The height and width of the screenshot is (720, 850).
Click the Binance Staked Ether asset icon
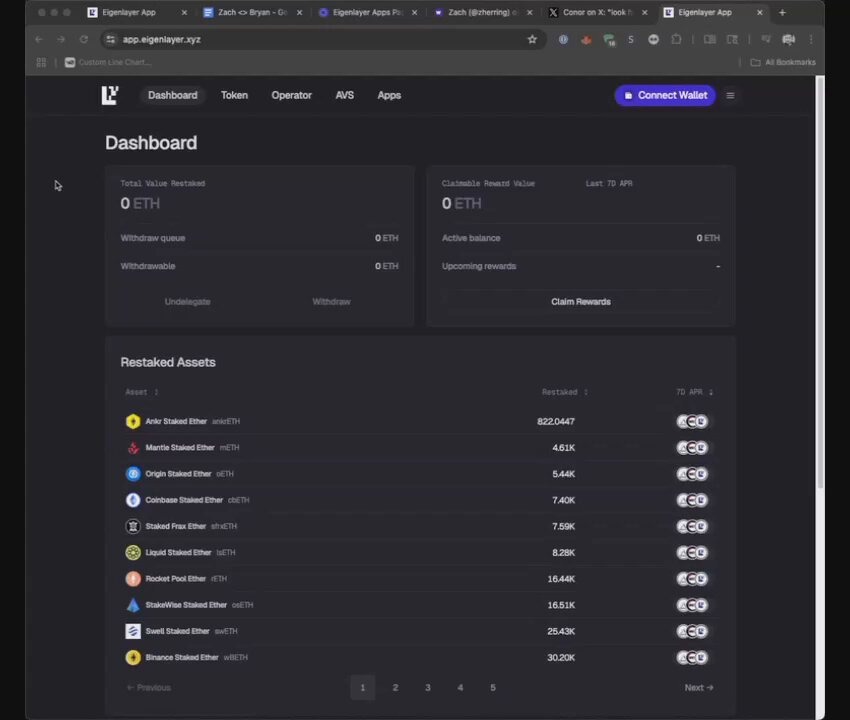click(133, 658)
